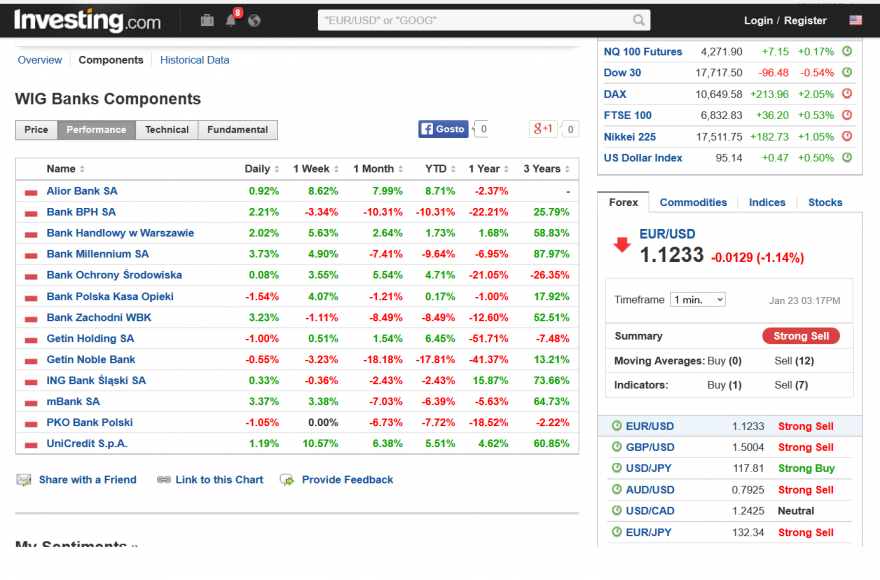Click the Google +1 count box
Viewport: 880px width, 580px height.
point(570,129)
